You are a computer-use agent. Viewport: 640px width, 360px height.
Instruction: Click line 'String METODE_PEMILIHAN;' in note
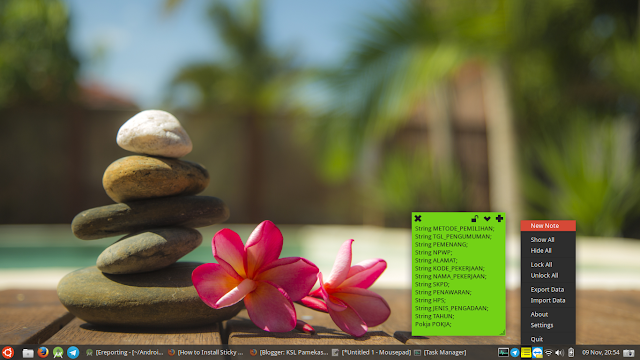[x=454, y=229]
